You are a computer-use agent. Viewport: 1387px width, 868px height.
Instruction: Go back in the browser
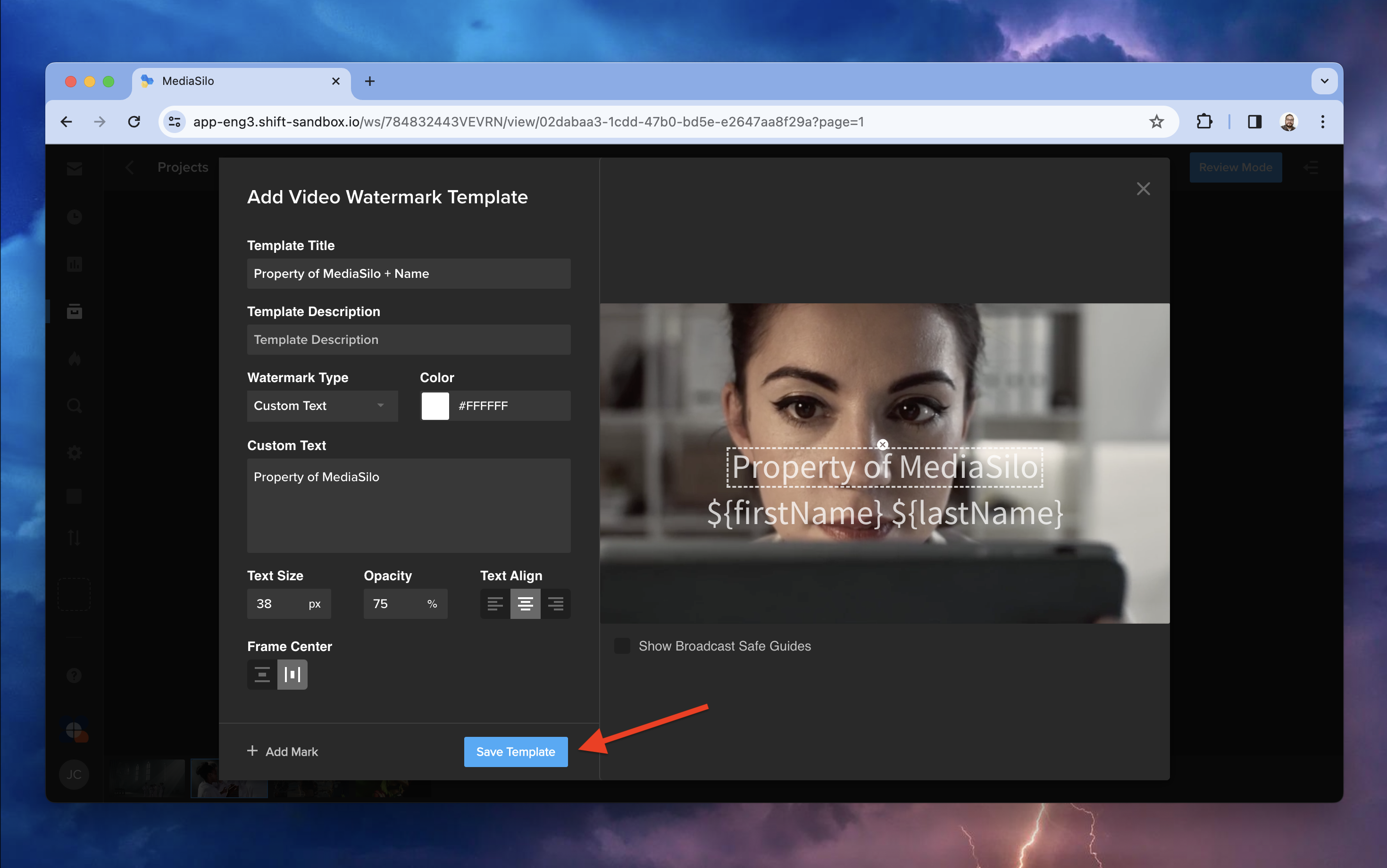pyautogui.click(x=67, y=122)
